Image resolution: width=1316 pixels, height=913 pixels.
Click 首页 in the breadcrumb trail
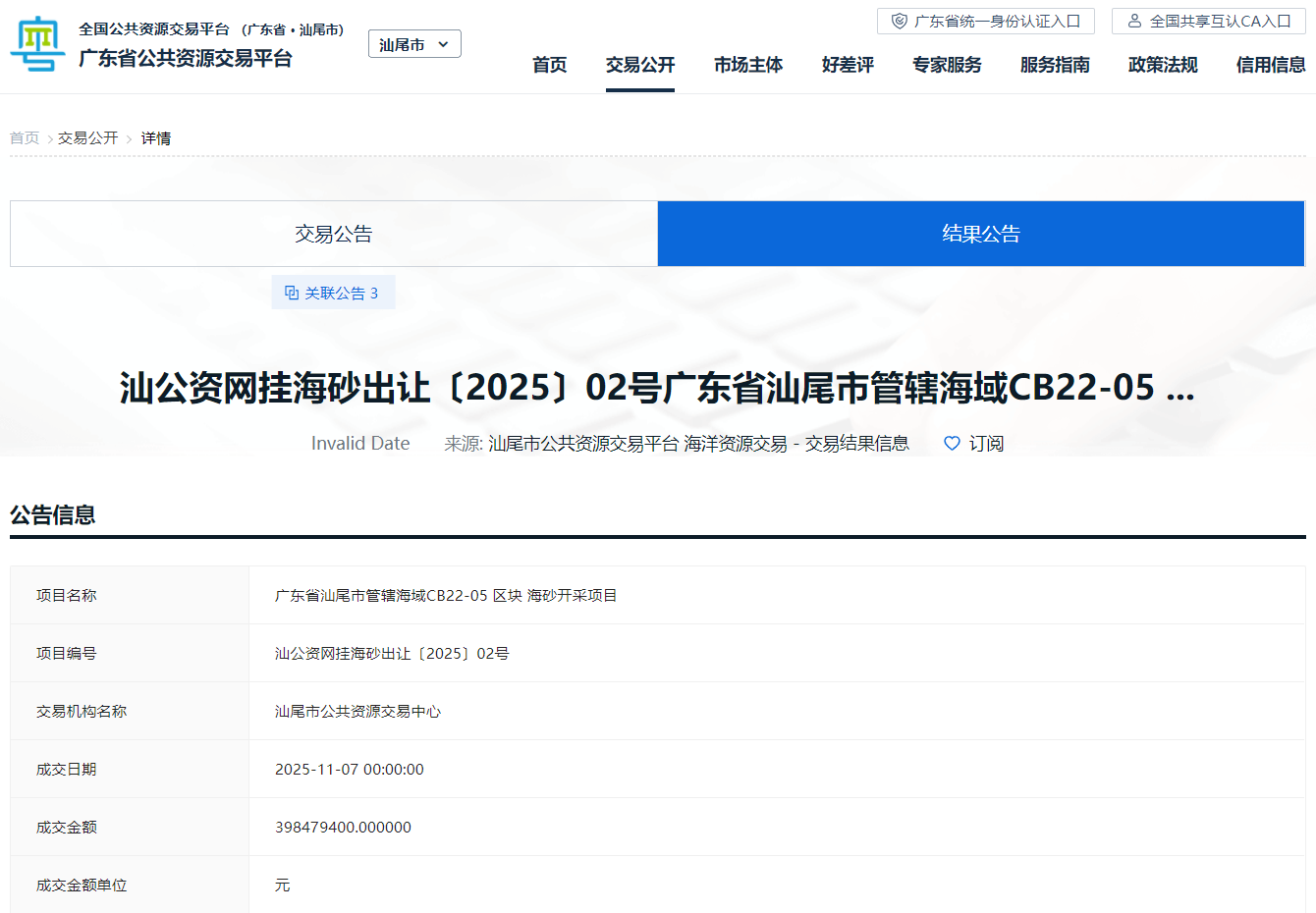coord(25,138)
